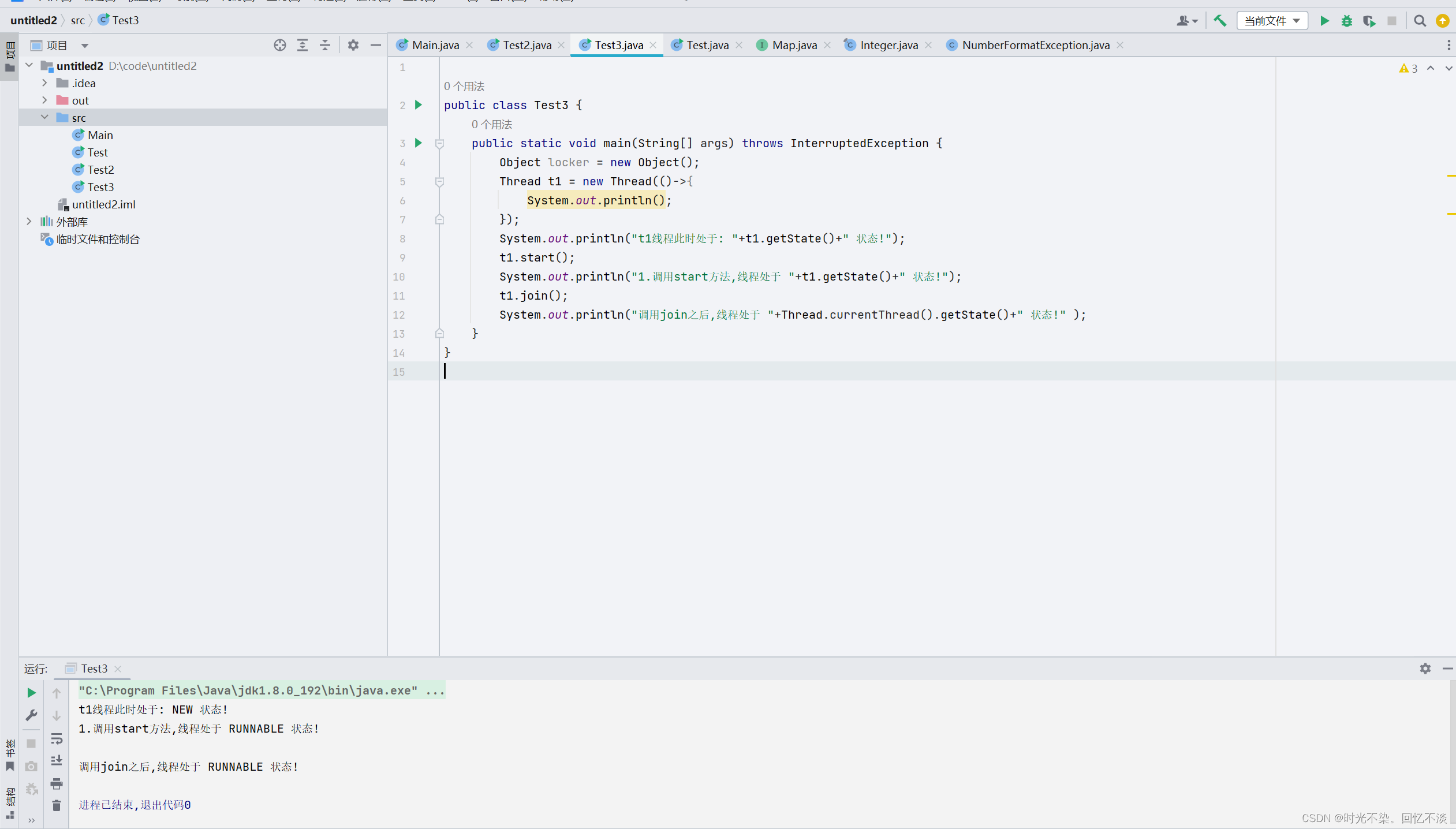Viewport: 1456px width, 829px height.
Task: Expand the 外部库 node
Action: [x=29, y=221]
